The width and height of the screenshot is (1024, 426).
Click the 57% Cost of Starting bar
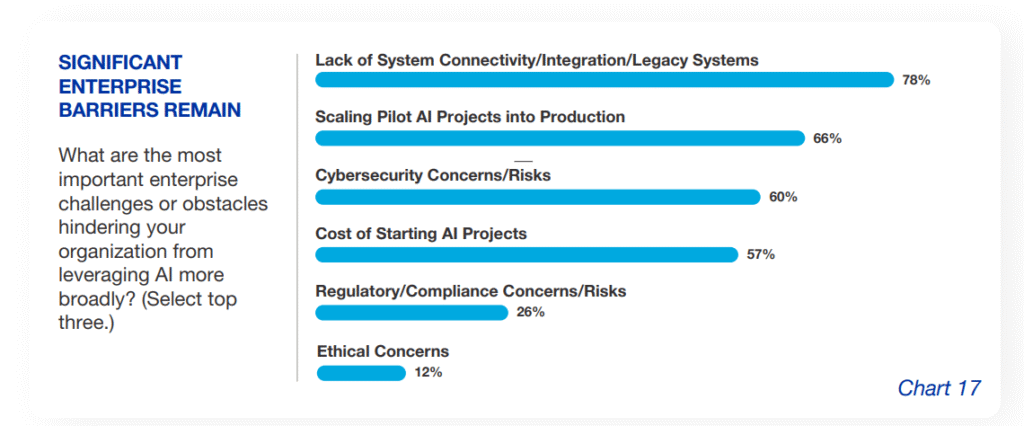(526, 255)
